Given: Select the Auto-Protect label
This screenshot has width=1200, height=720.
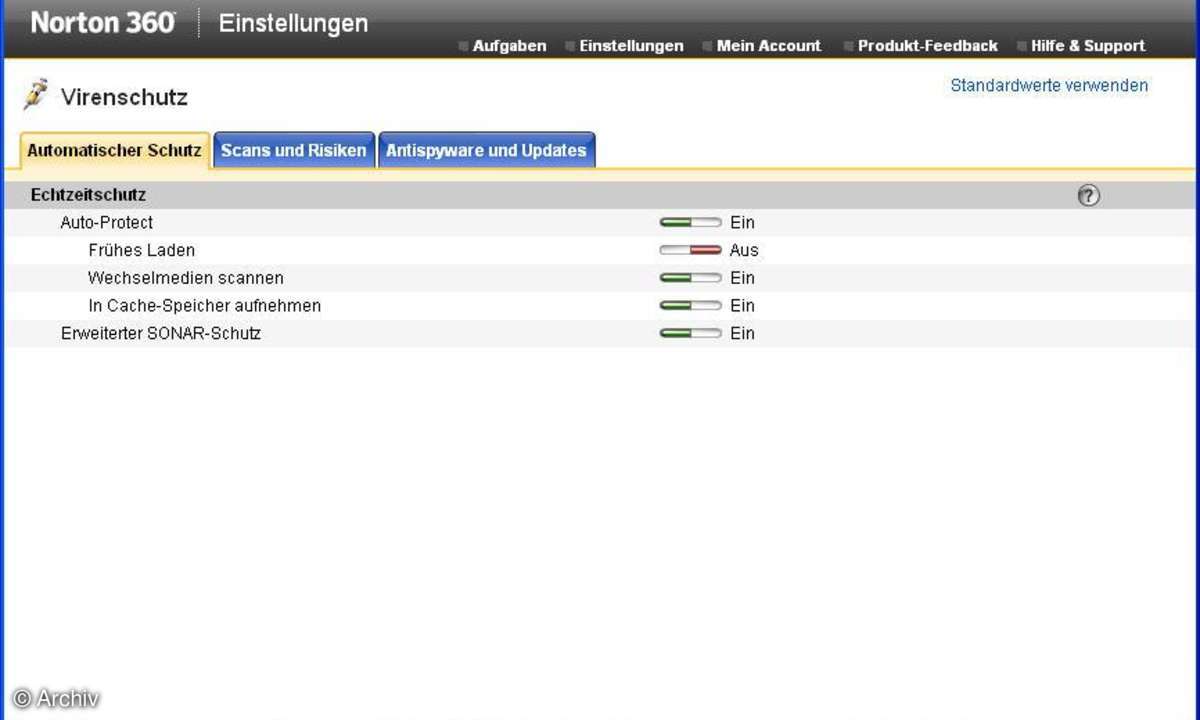Looking at the screenshot, I should click(107, 222).
